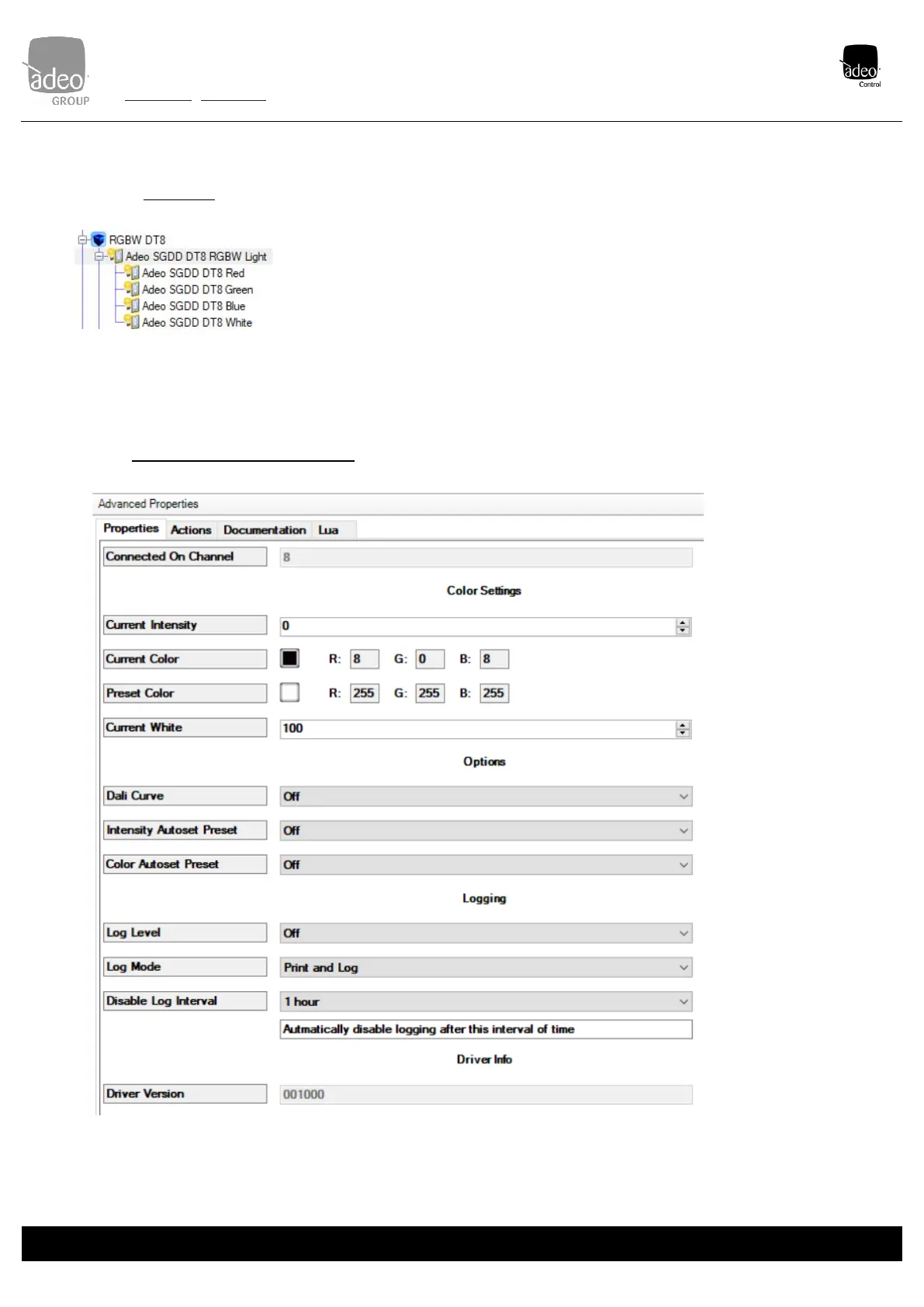The width and height of the screenshot is (924, 1307).
Task: Click the Preset Color property label
Action: coord(185,693)
